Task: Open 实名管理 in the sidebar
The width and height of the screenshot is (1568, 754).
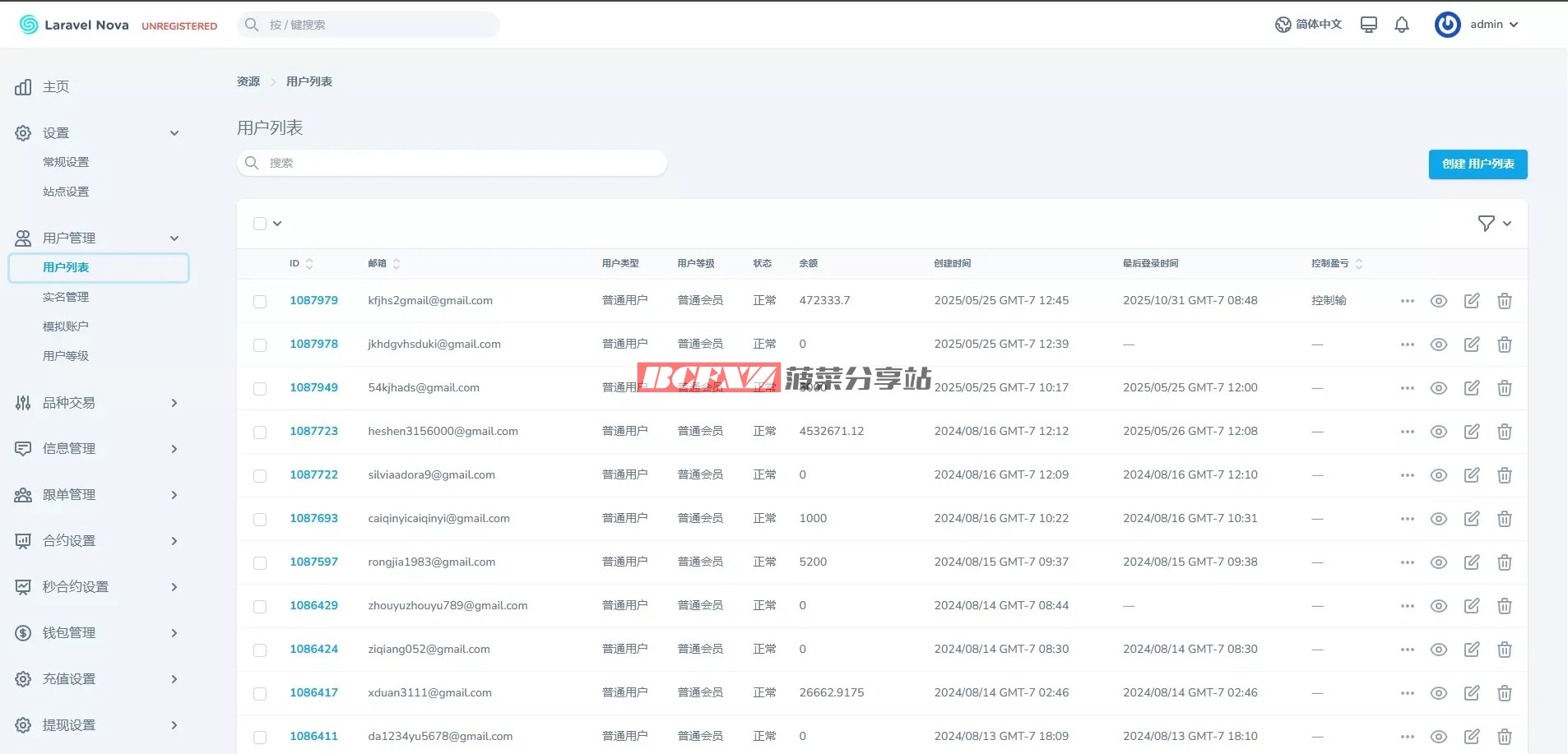Action: [66, 297]
